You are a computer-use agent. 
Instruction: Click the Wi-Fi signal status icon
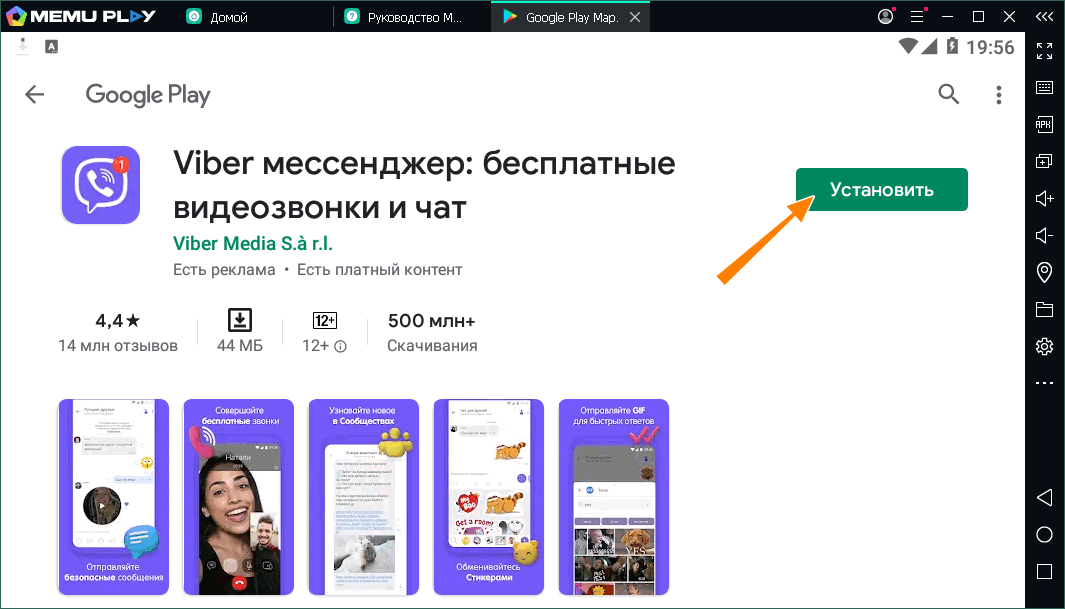tap(908, 46)
